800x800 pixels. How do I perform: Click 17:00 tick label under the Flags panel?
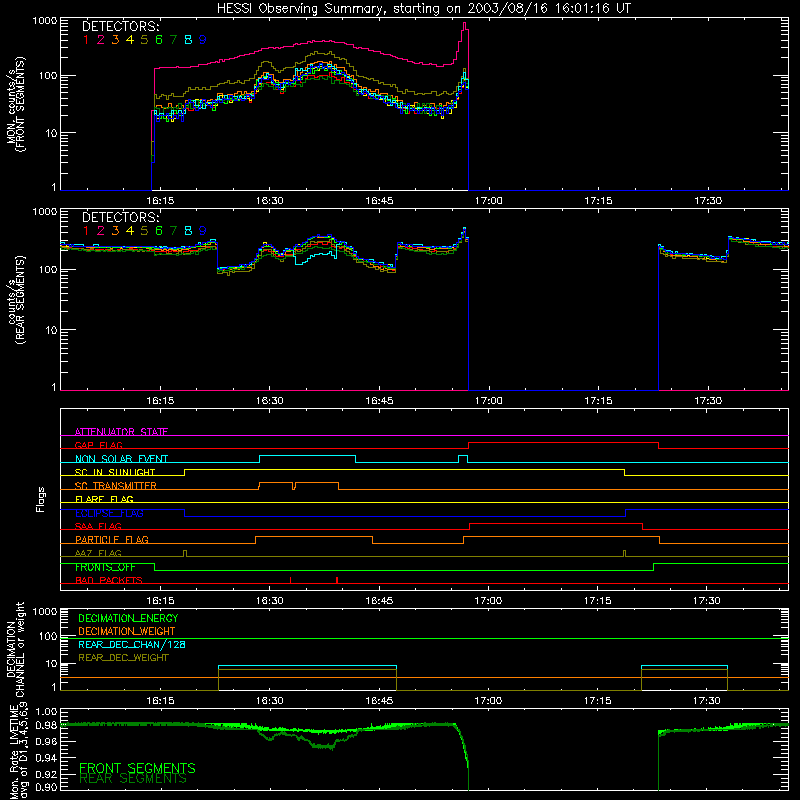(488, 601)
